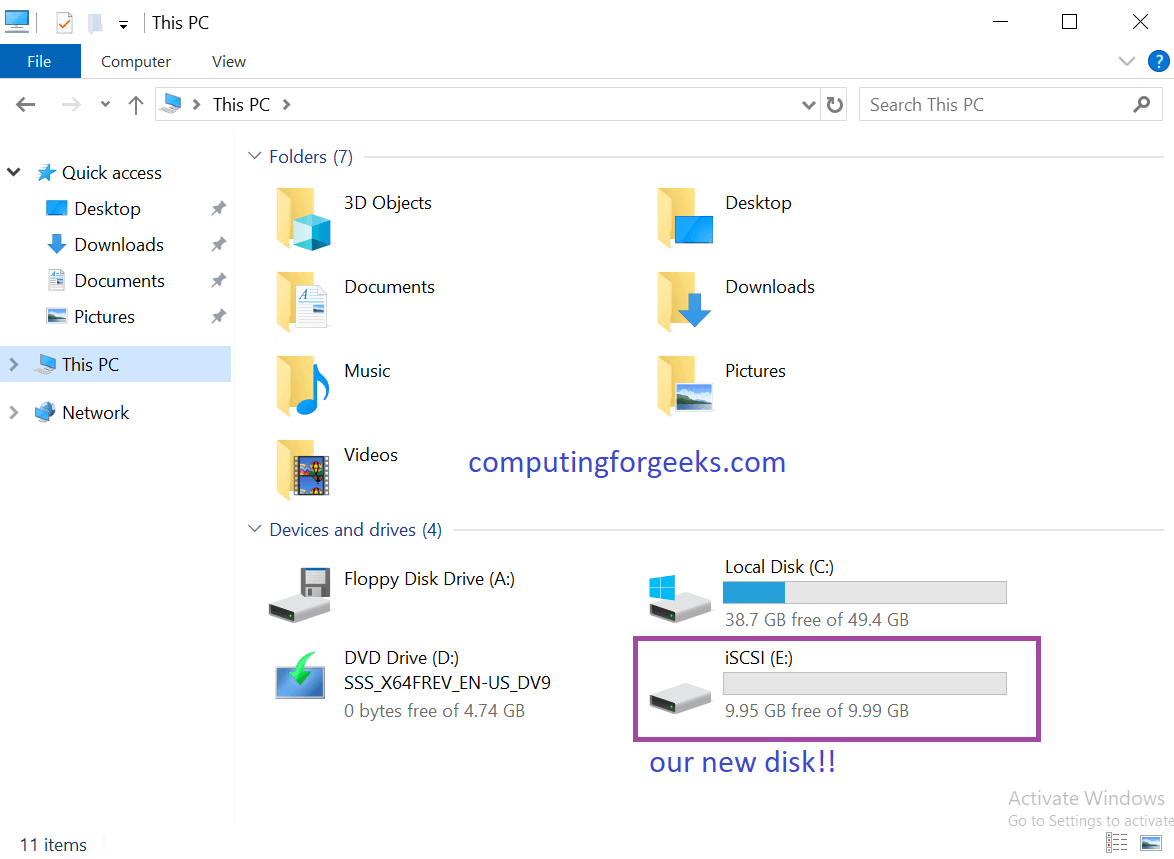This screenshot has width=1174, height=859.
Task: Select Desktop under Quick access
Action: [107, 209]
